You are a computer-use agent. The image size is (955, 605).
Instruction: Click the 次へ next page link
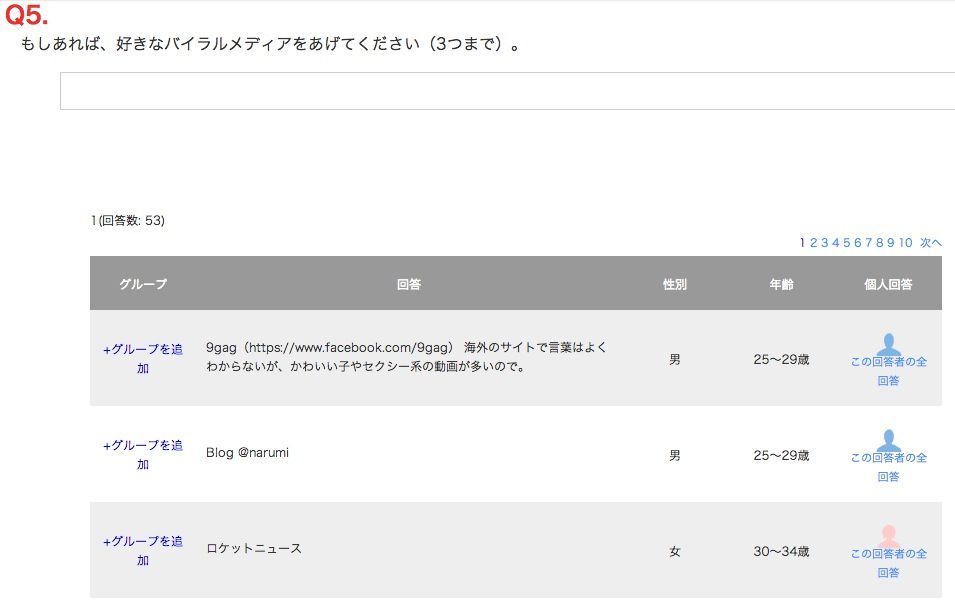point(931,243)
